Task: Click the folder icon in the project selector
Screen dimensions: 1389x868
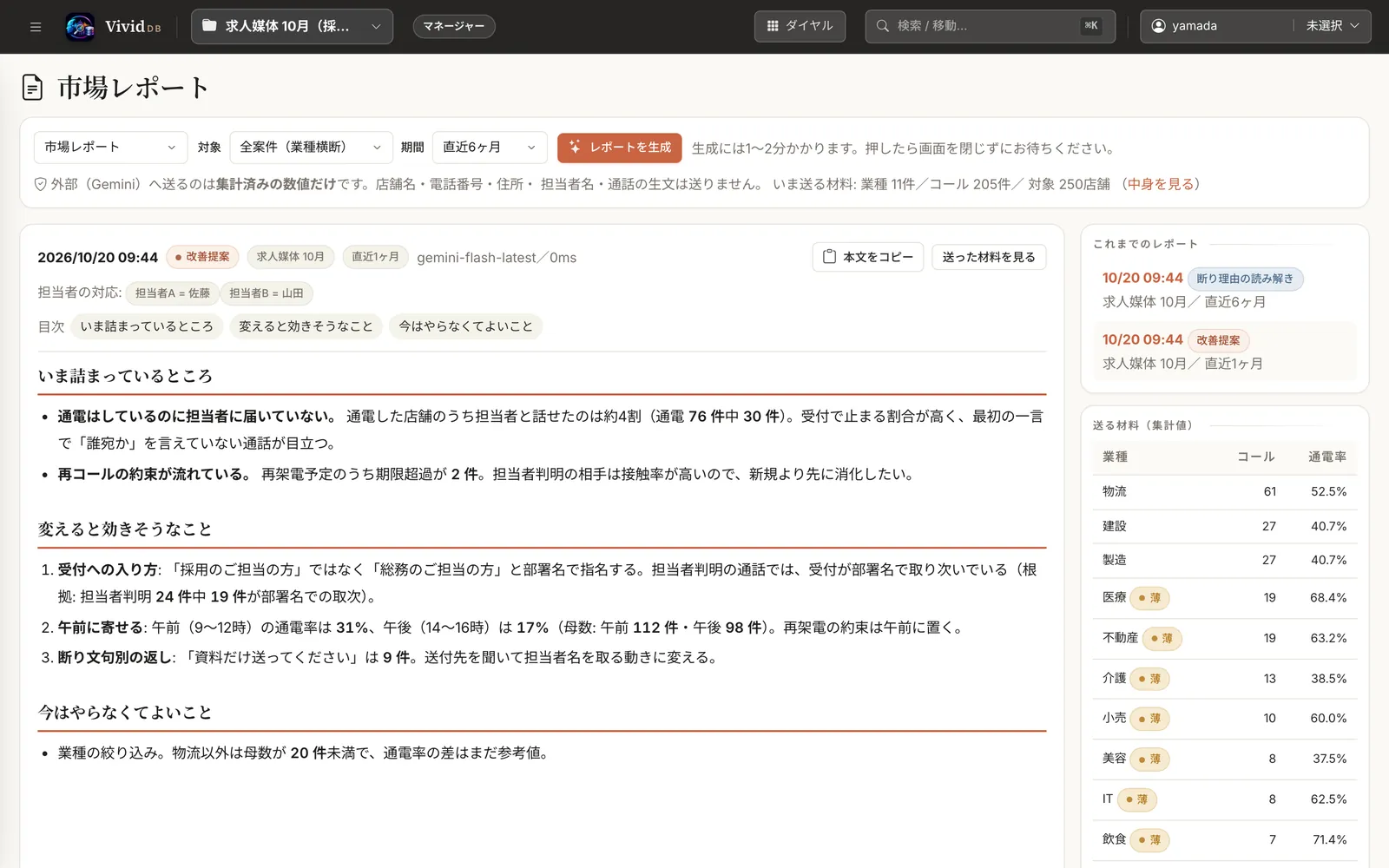Action: (209, 26)
